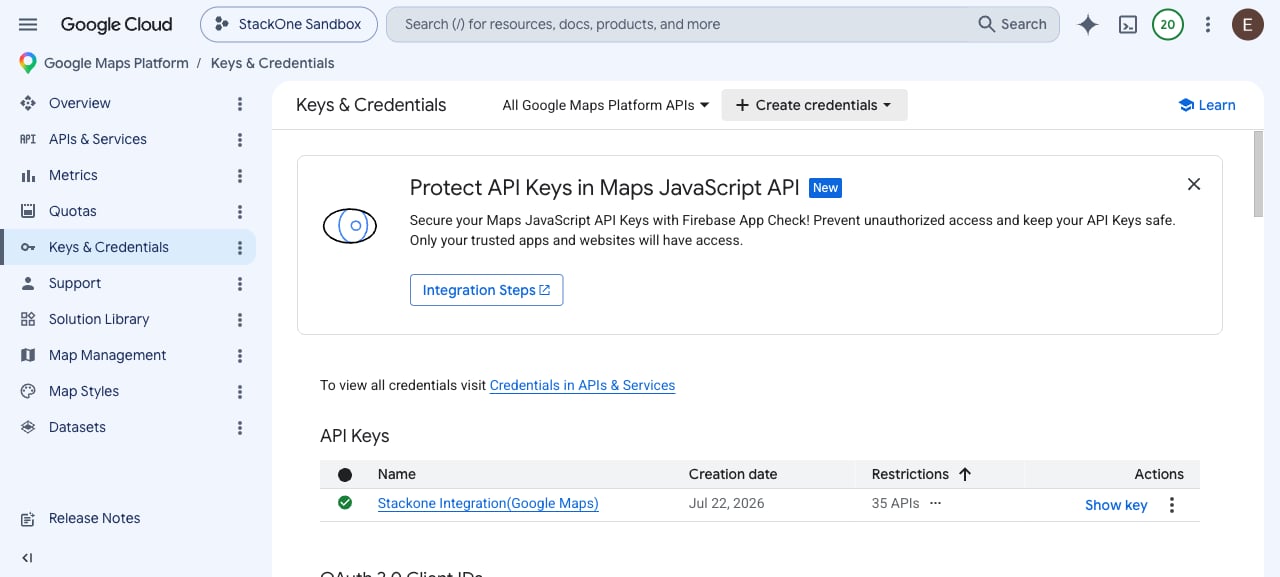1280x577 pixels.
Task: Click the Learn link
Action: click(1206, 105)
